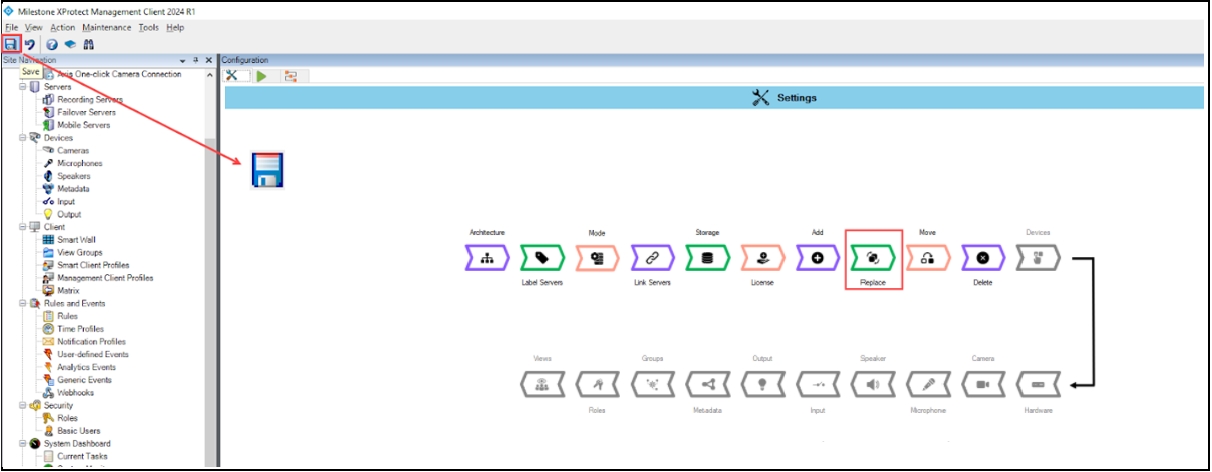1212x472 pixels.
Task: Open the Maintenance menu
Action: (106, 27)
